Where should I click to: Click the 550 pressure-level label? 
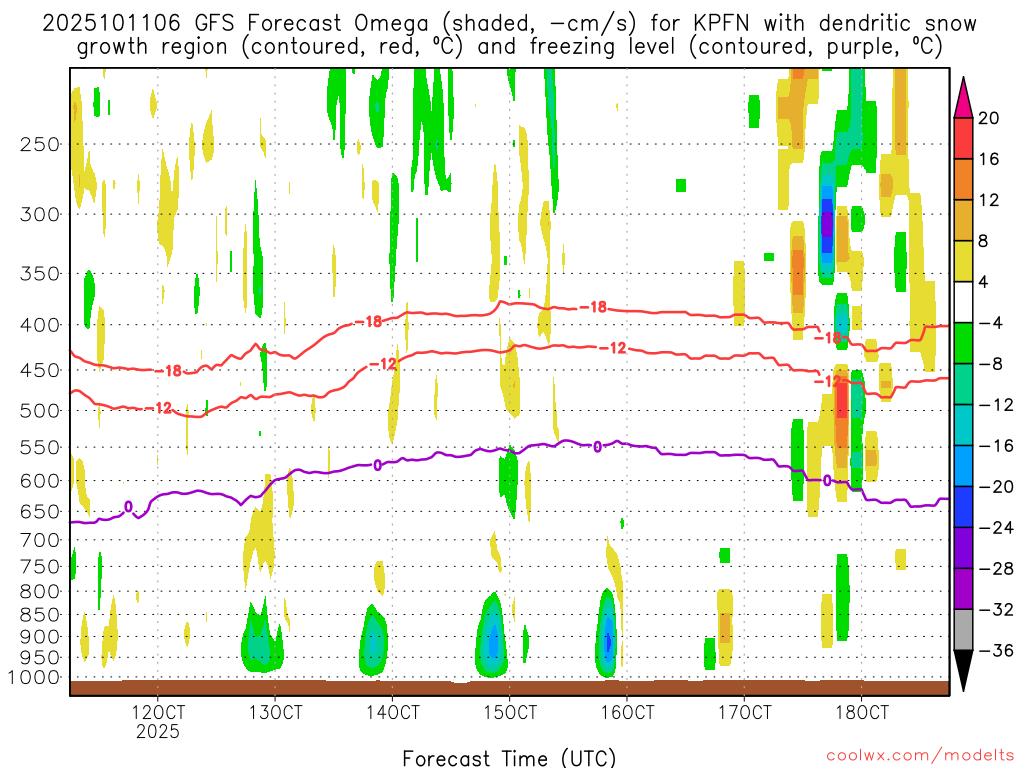(40, 447)
